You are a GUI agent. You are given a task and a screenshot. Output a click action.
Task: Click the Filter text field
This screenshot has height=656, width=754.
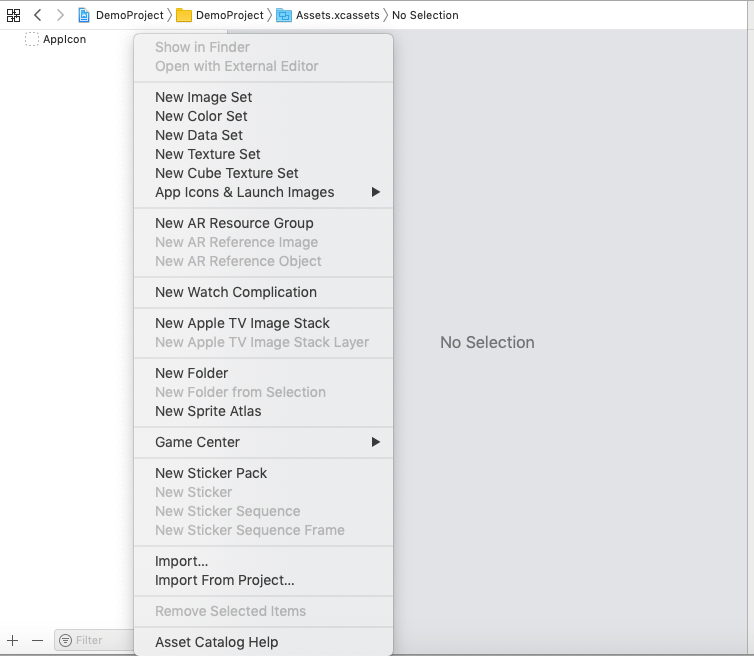[x=94, y=640]
